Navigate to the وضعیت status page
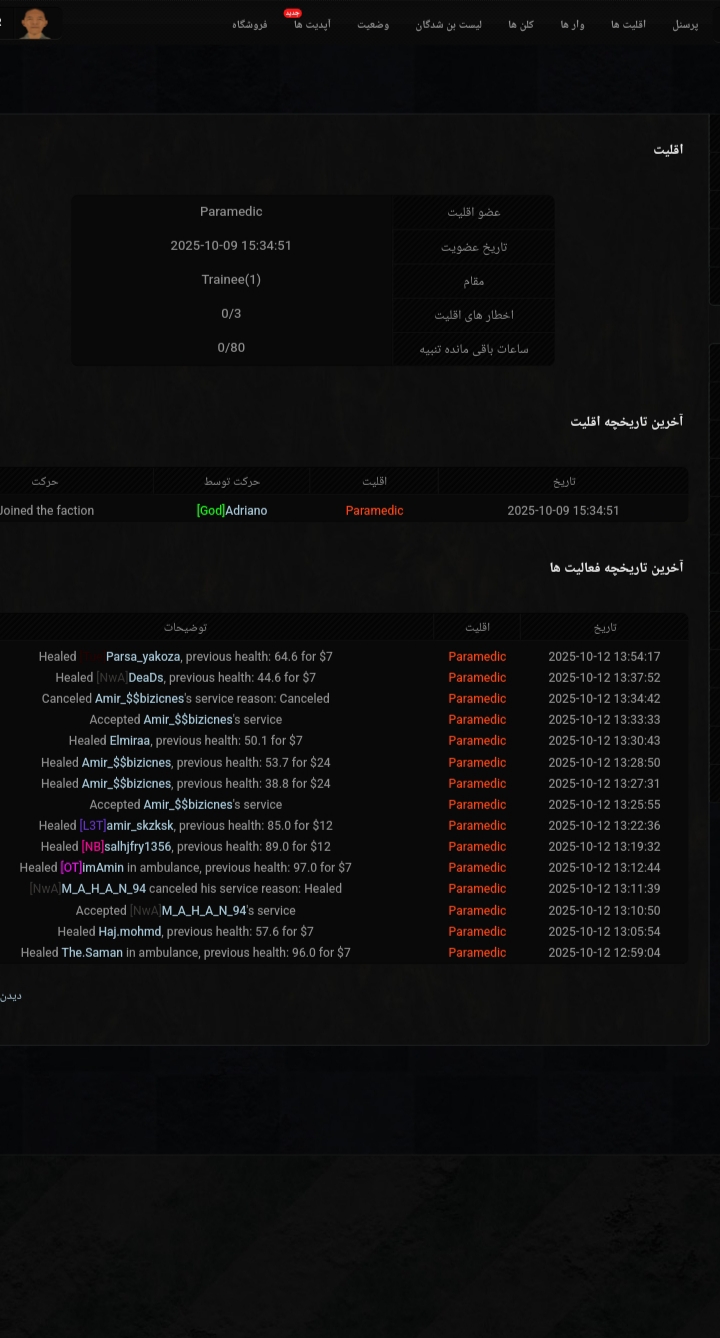Image resolution: width=720 pixels, height=1338 pixels. coord(373,25)
